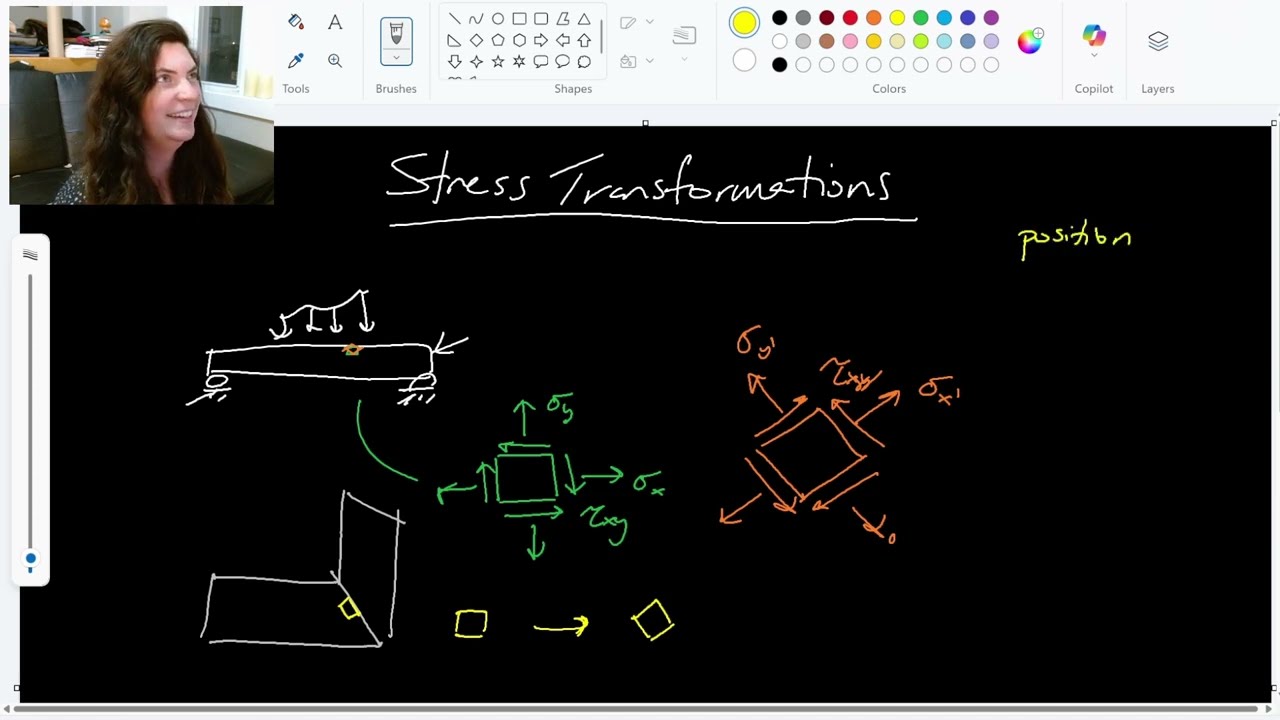
Task: Pick the yellow palette swatch
Action: click(897, 18)
